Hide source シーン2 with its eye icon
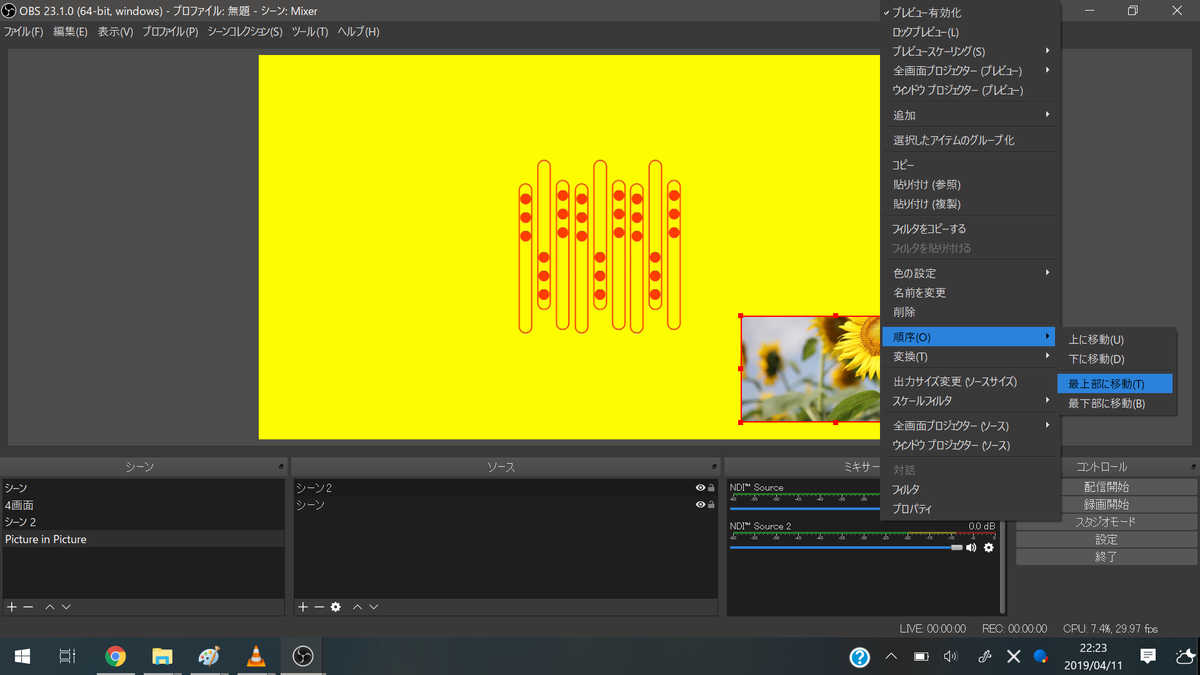 coord(700,488)
